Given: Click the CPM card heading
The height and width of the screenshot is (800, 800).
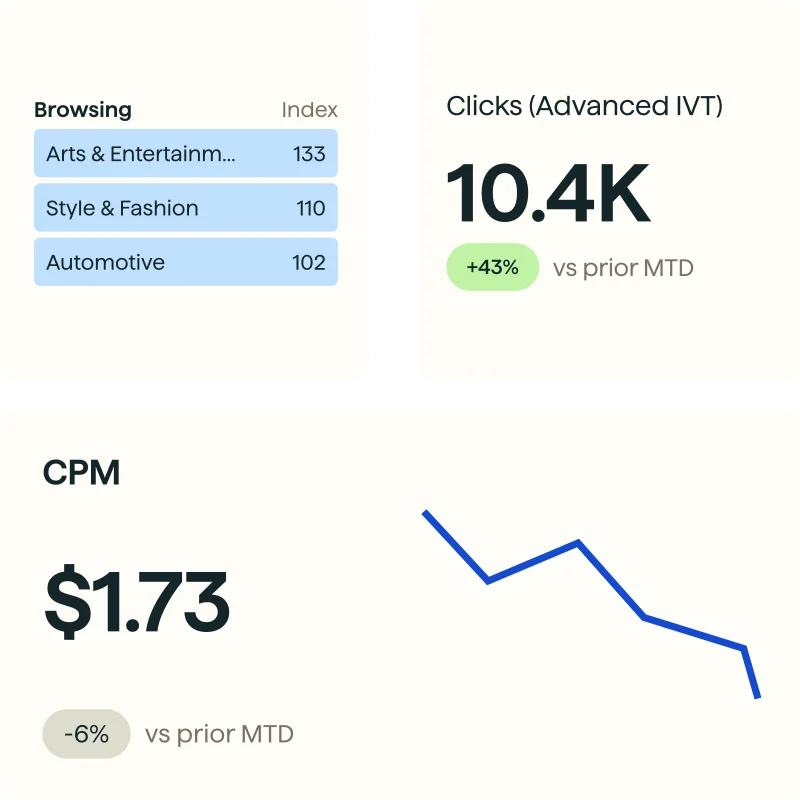Looking at the screenshot, I should tap(81, 472).
